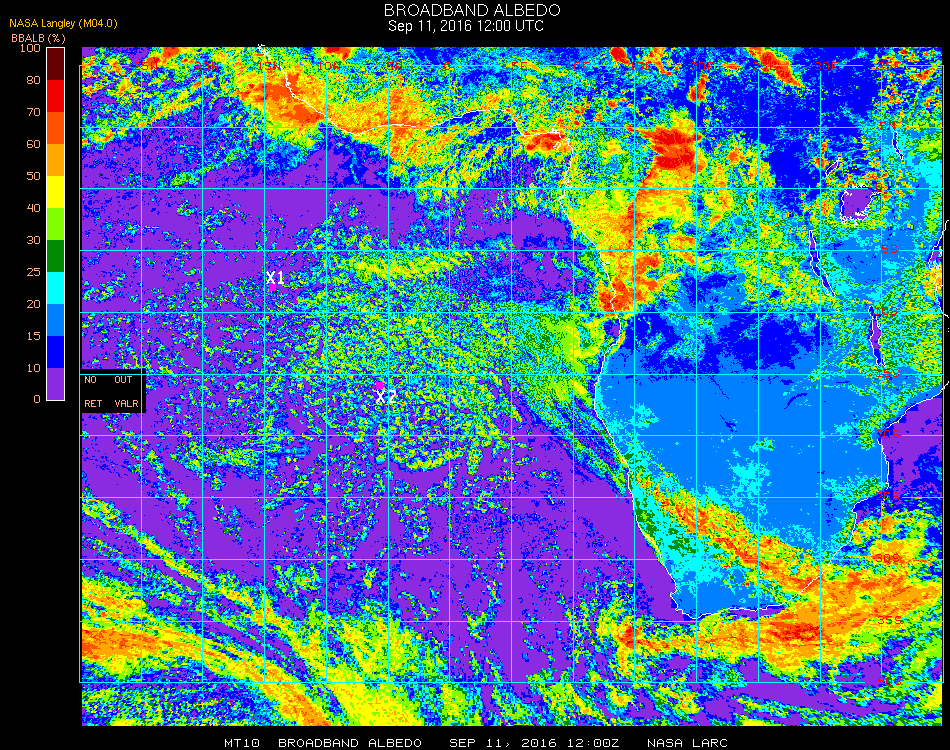Image resolution: width=950 pixels, height=750 pixels.
Task: Click the '20S' latitude label
Action: (x=887, y=435)
